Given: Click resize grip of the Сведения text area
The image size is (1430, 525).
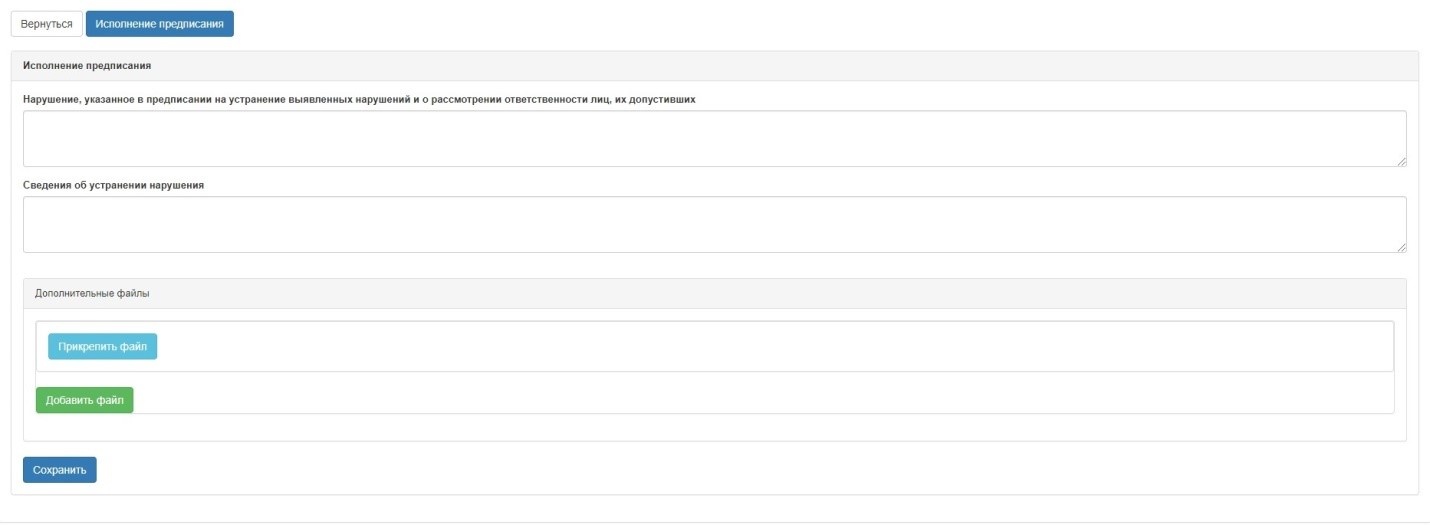Looking at the screenshot, I should pos(1401,247).
